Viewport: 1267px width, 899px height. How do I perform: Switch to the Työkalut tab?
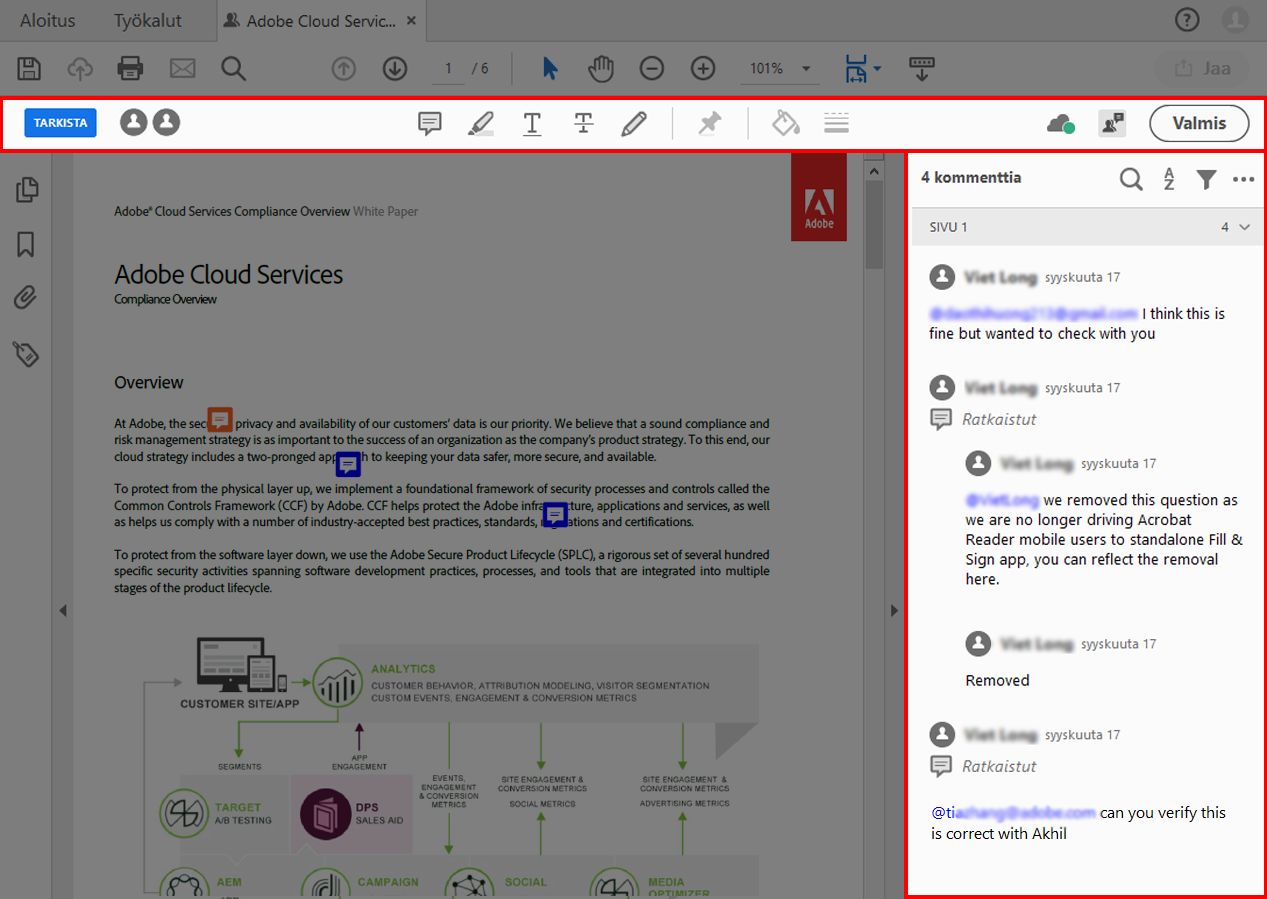[x=148, y=20]
